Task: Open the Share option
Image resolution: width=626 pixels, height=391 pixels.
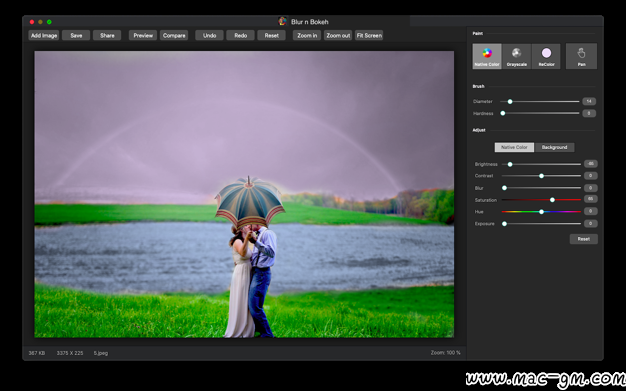Action: 107,36
